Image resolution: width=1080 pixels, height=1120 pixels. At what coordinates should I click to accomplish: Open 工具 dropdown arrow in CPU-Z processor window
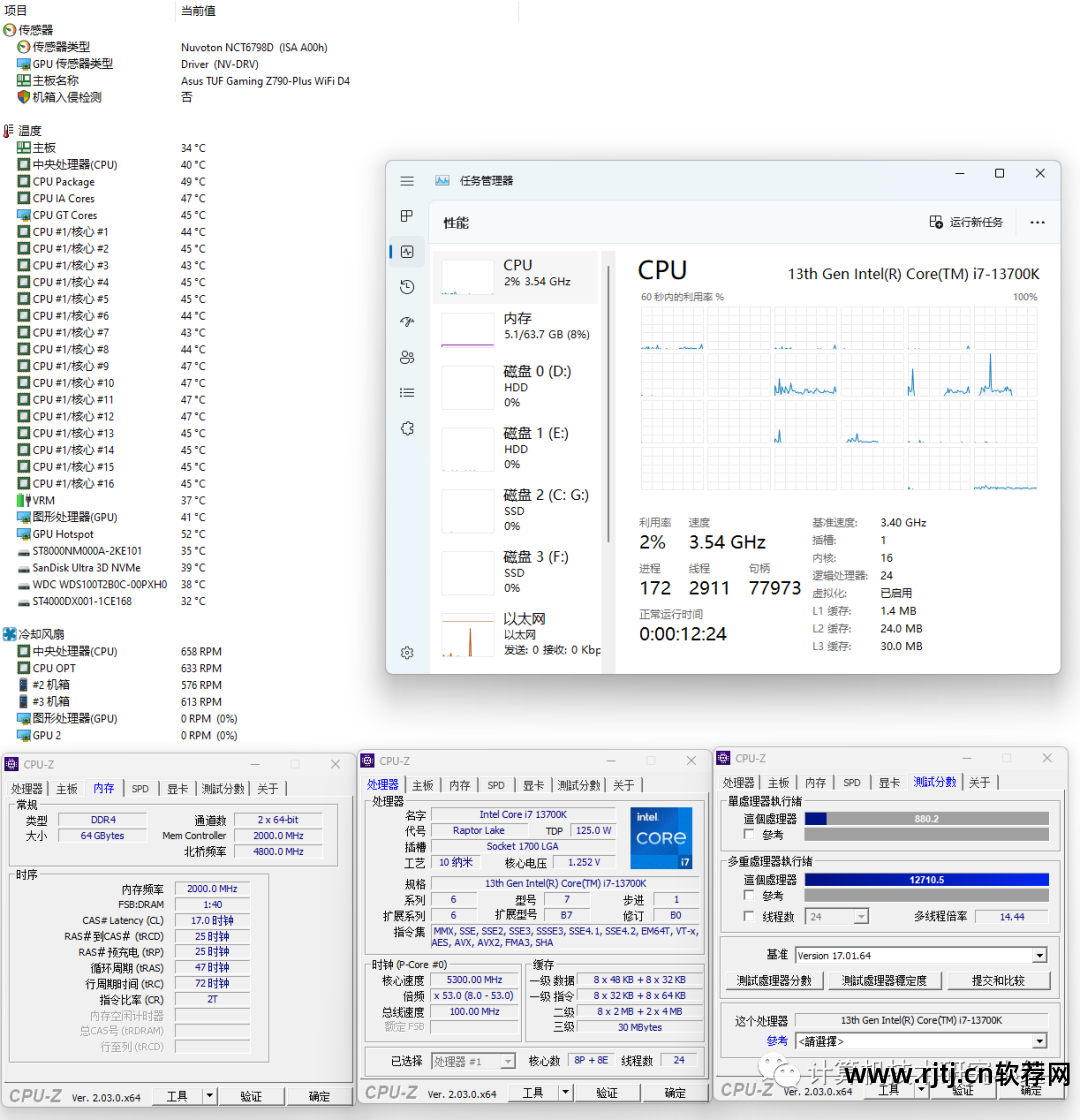pos(565,1091)
